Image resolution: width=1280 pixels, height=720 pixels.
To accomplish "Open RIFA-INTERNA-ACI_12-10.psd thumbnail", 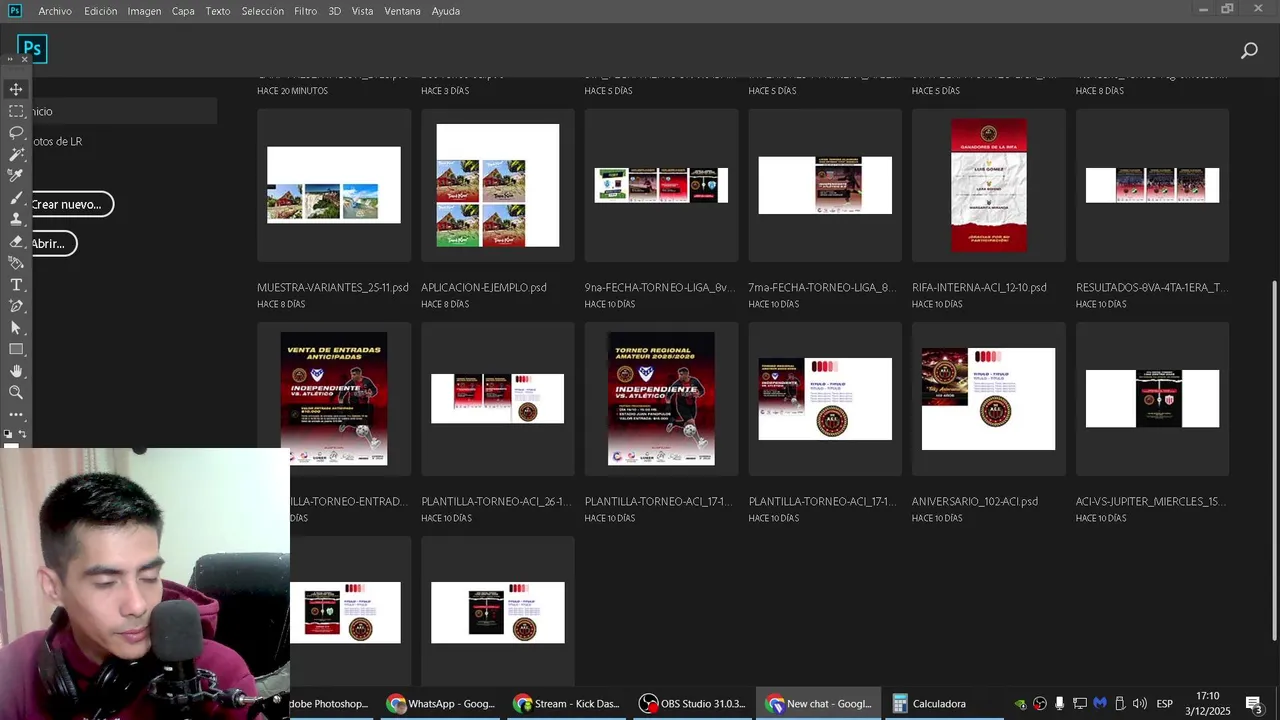I will click(989, 185).
